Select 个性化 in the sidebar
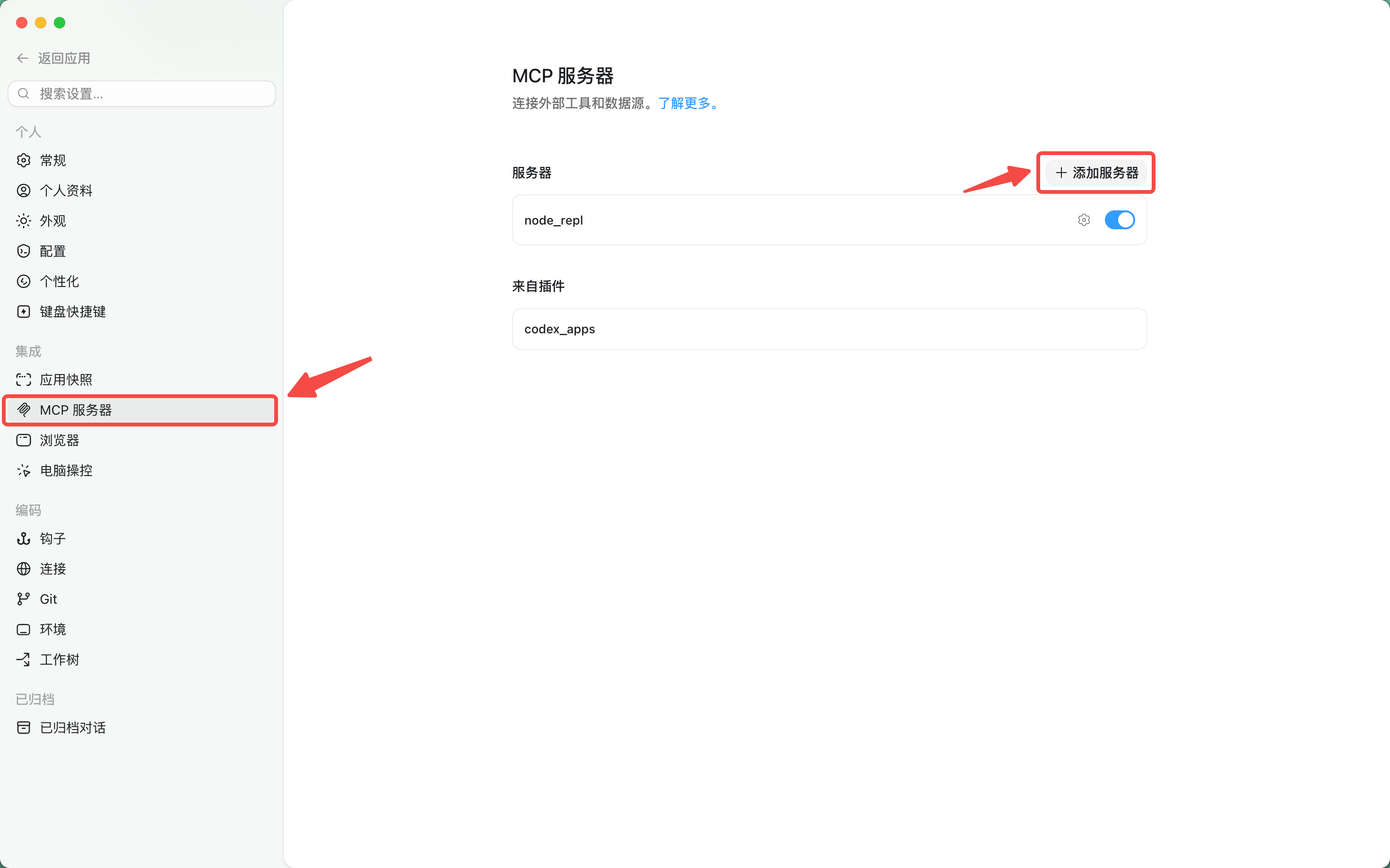1390x868 pixels. point(141,281)
